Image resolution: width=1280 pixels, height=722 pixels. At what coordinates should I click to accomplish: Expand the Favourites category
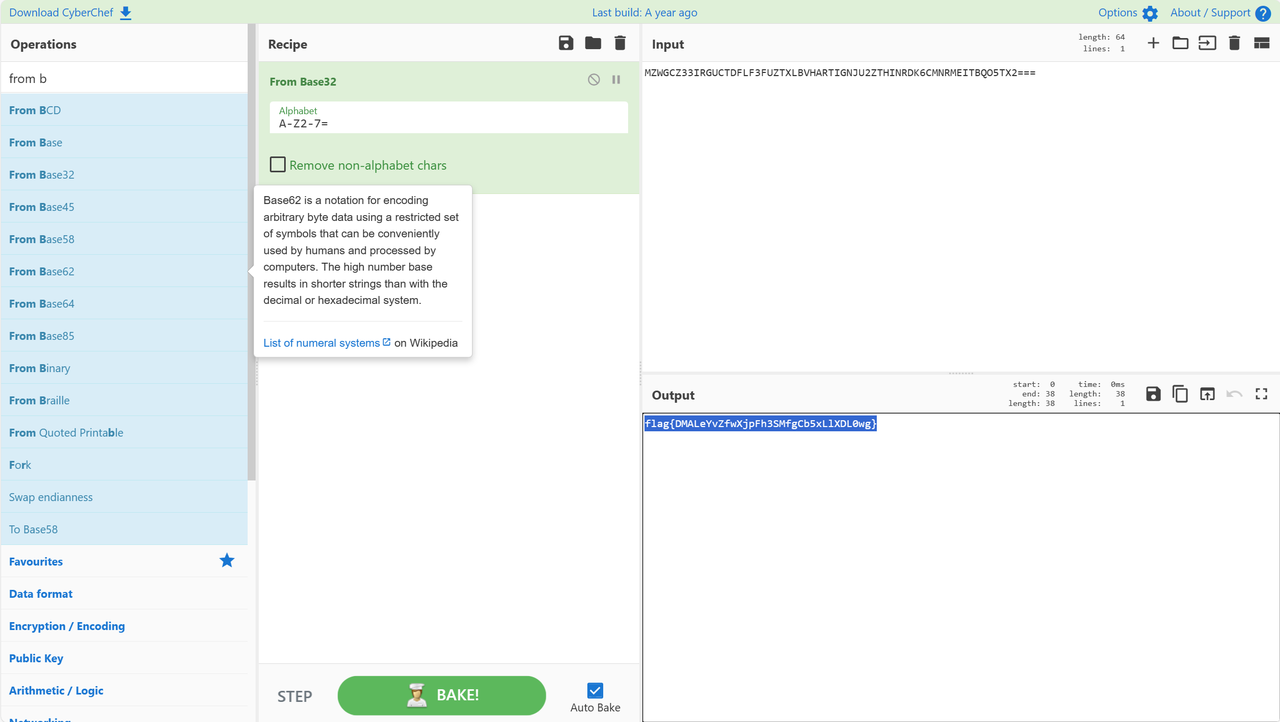[36, 562]
